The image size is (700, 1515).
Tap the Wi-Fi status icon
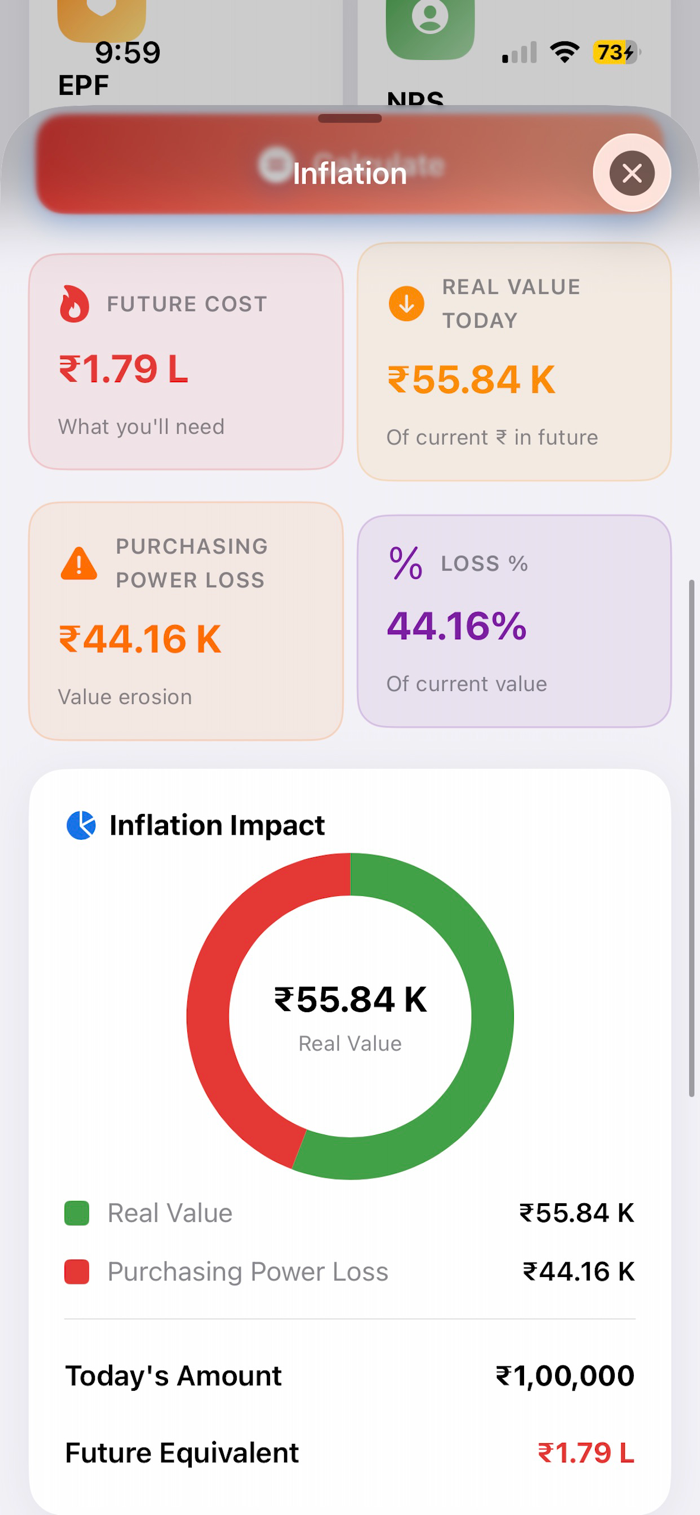566,52
